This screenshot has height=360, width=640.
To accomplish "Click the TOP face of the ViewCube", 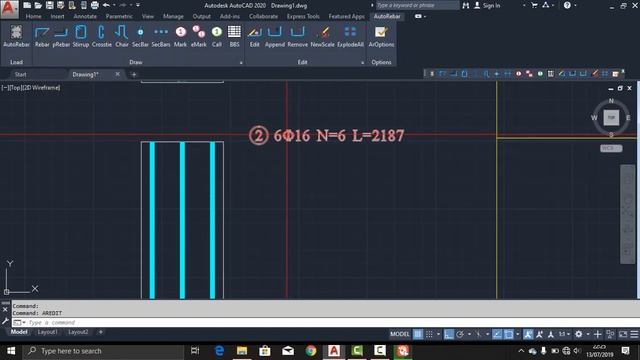I will click(611, 118).
